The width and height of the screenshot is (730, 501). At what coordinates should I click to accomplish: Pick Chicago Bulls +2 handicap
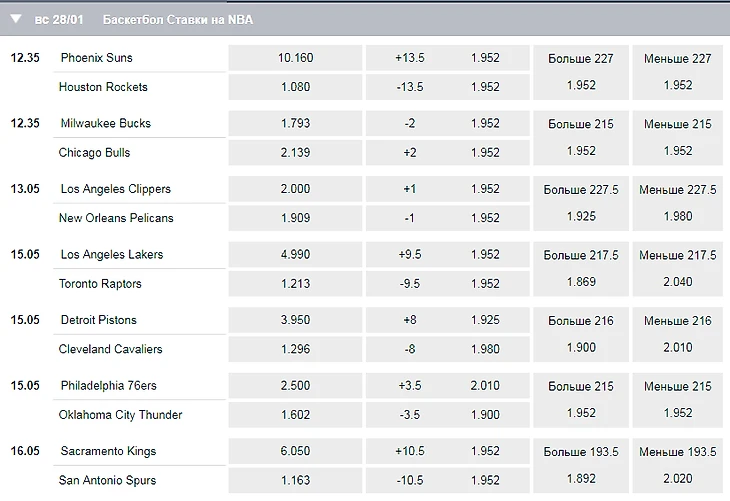click(x=447, y=153)
